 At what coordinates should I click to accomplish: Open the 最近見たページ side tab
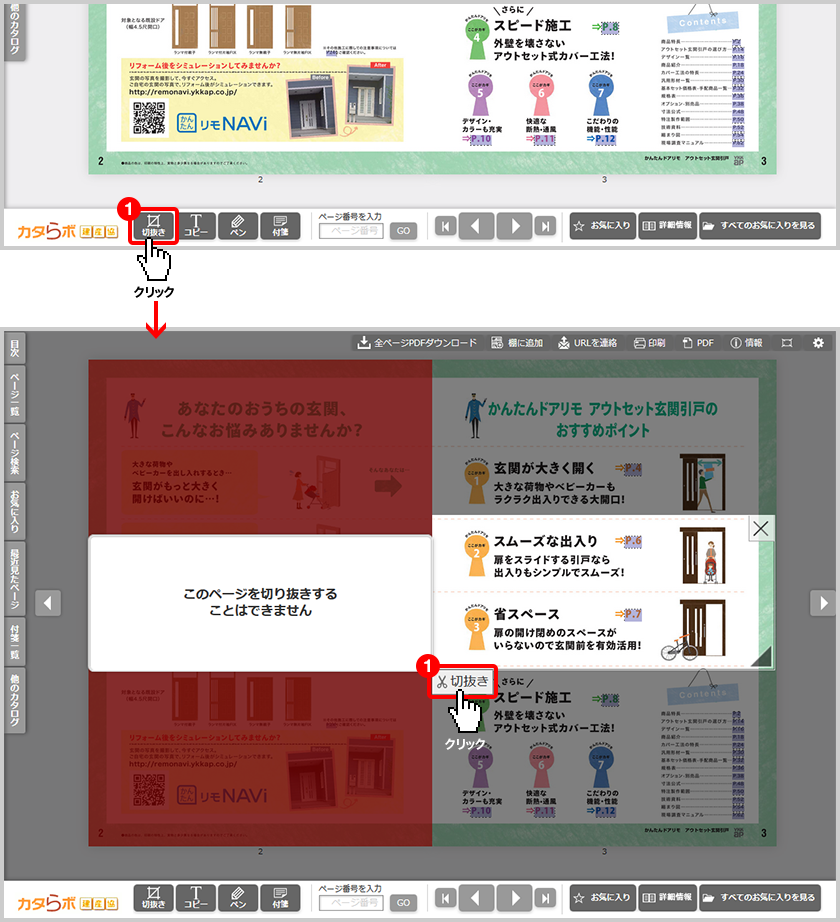pyautogui.click(x=14, y=578)
